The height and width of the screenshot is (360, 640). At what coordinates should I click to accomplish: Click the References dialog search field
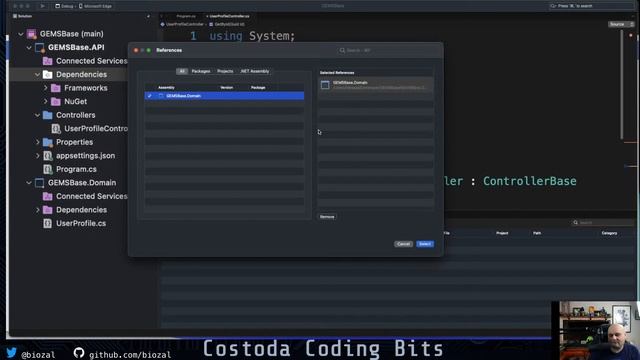[387, 50]
